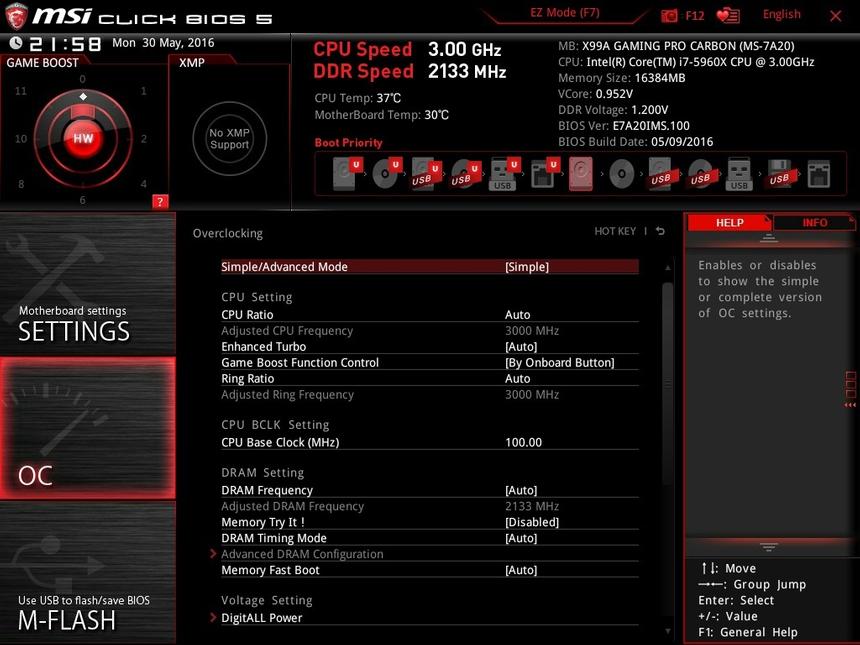The height and width of the screenshot is (645, 860).
Task: Click the Game Boost HW knob
Action: [x=83, y=138]
